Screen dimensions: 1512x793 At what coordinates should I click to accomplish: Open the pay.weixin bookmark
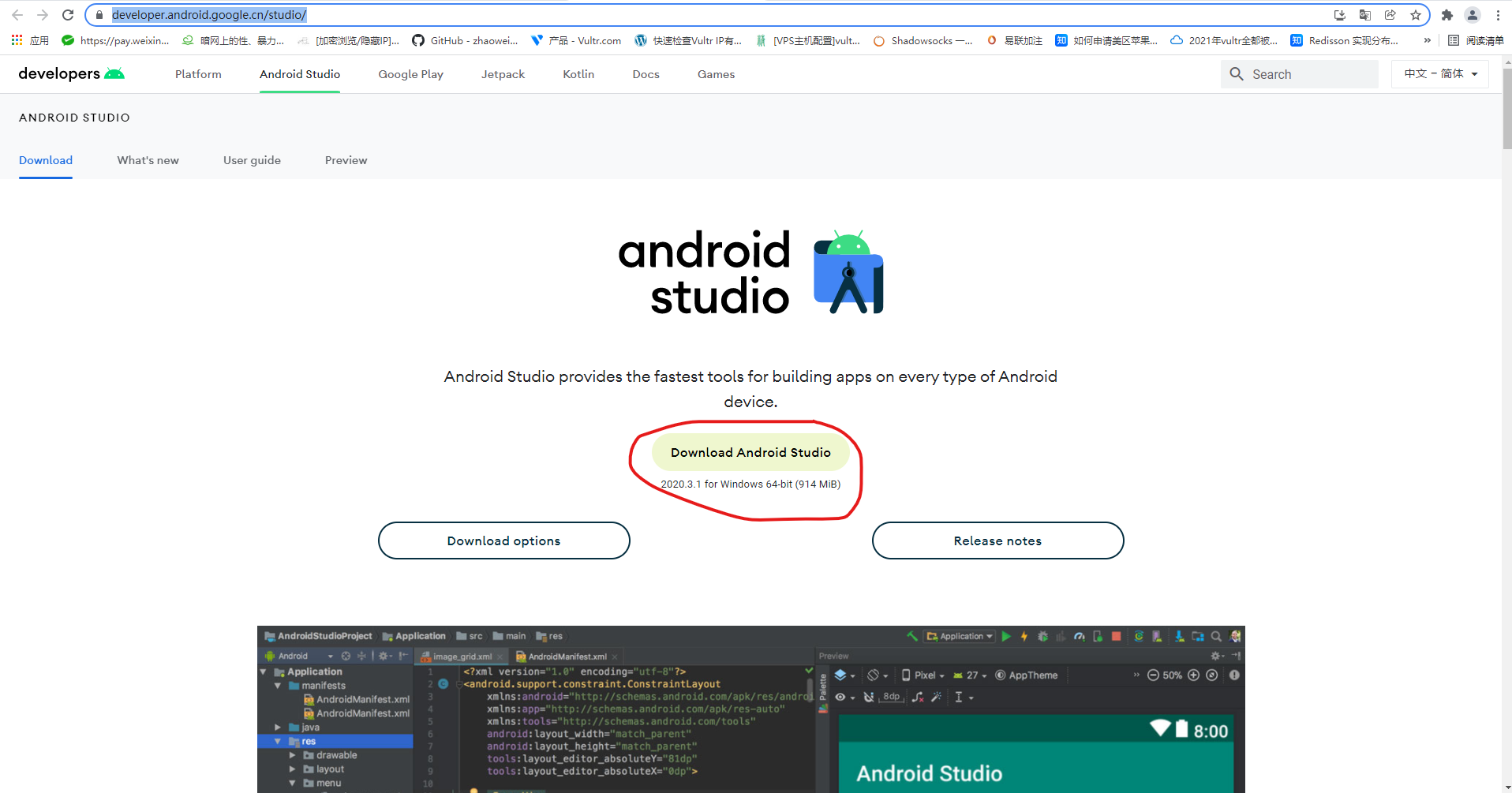point(115,40)
